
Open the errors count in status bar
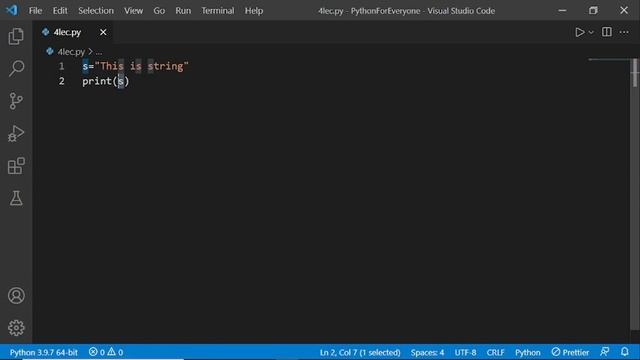pos(97,352)
